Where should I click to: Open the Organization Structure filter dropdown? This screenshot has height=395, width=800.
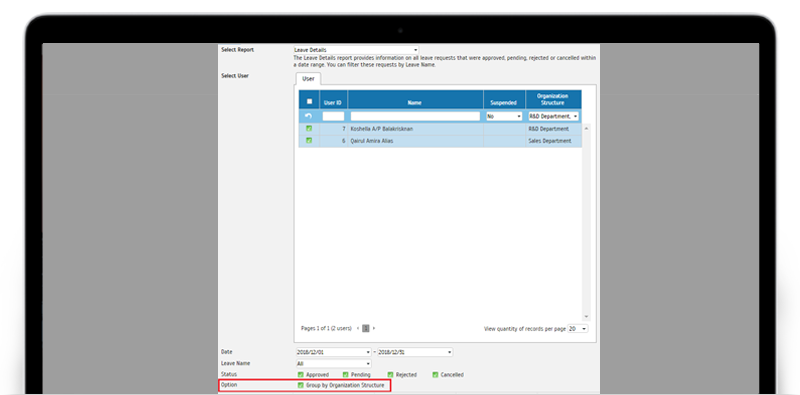tap(554, 116)
